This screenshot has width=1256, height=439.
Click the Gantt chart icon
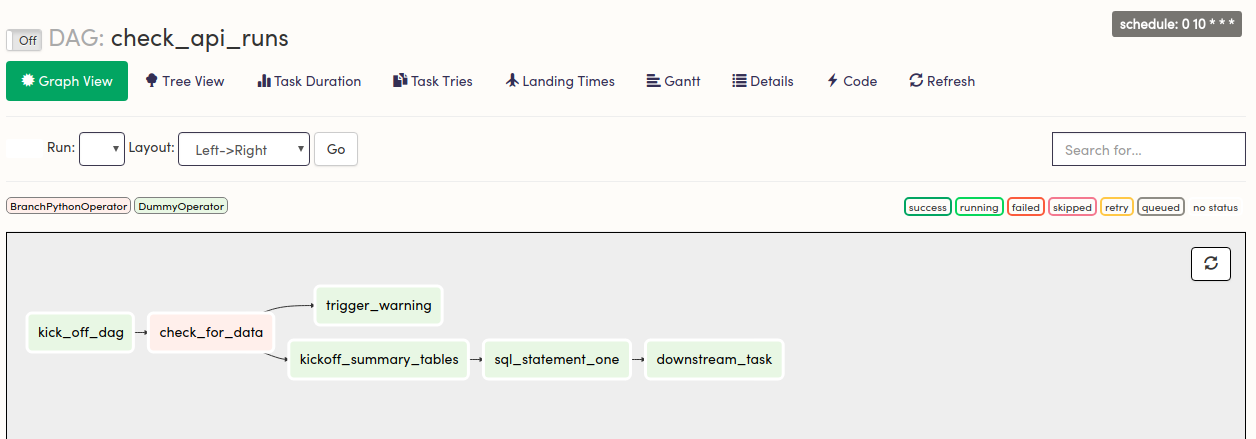[653, 81]
